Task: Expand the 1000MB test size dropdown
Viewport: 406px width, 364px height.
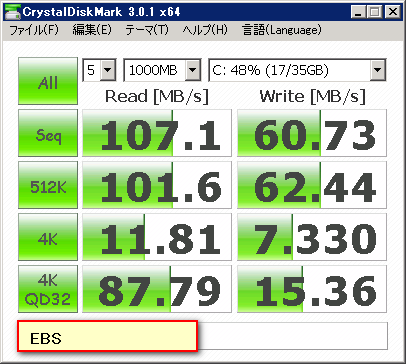Action: click(193, 70)
